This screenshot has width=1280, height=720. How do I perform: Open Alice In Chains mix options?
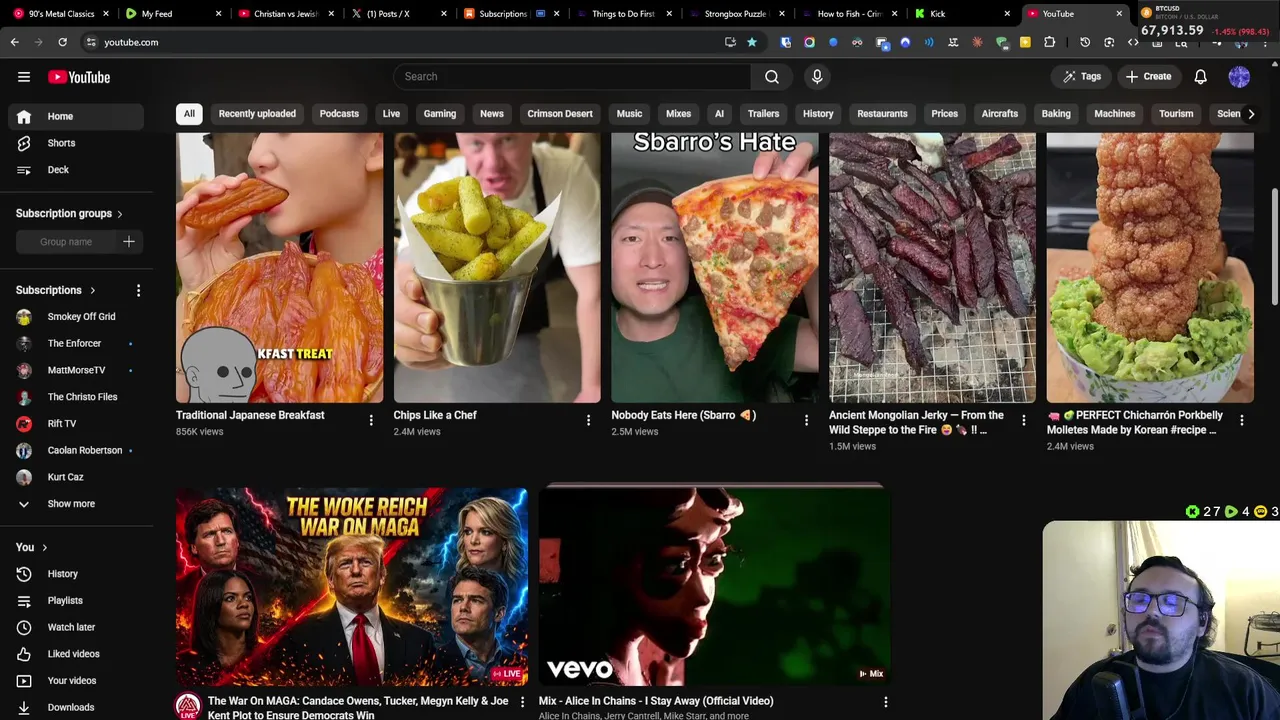pyautogui.click(x=885, y=703)
